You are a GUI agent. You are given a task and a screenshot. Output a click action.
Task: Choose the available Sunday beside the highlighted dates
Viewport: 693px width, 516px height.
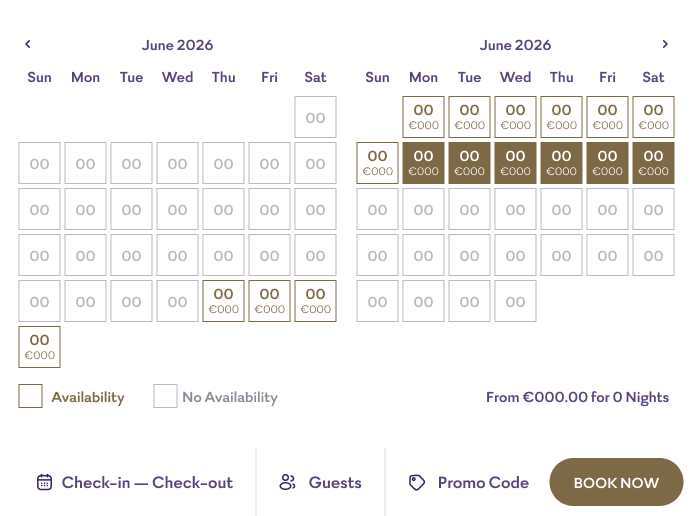(x=377, y=163)
